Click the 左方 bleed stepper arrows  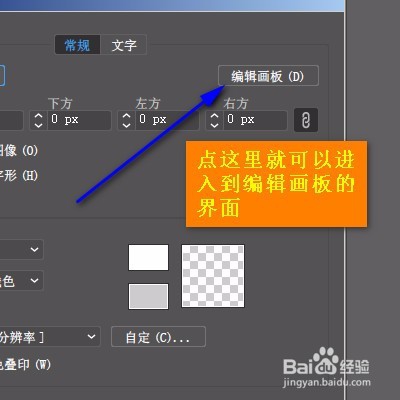(x=127, y=120)
